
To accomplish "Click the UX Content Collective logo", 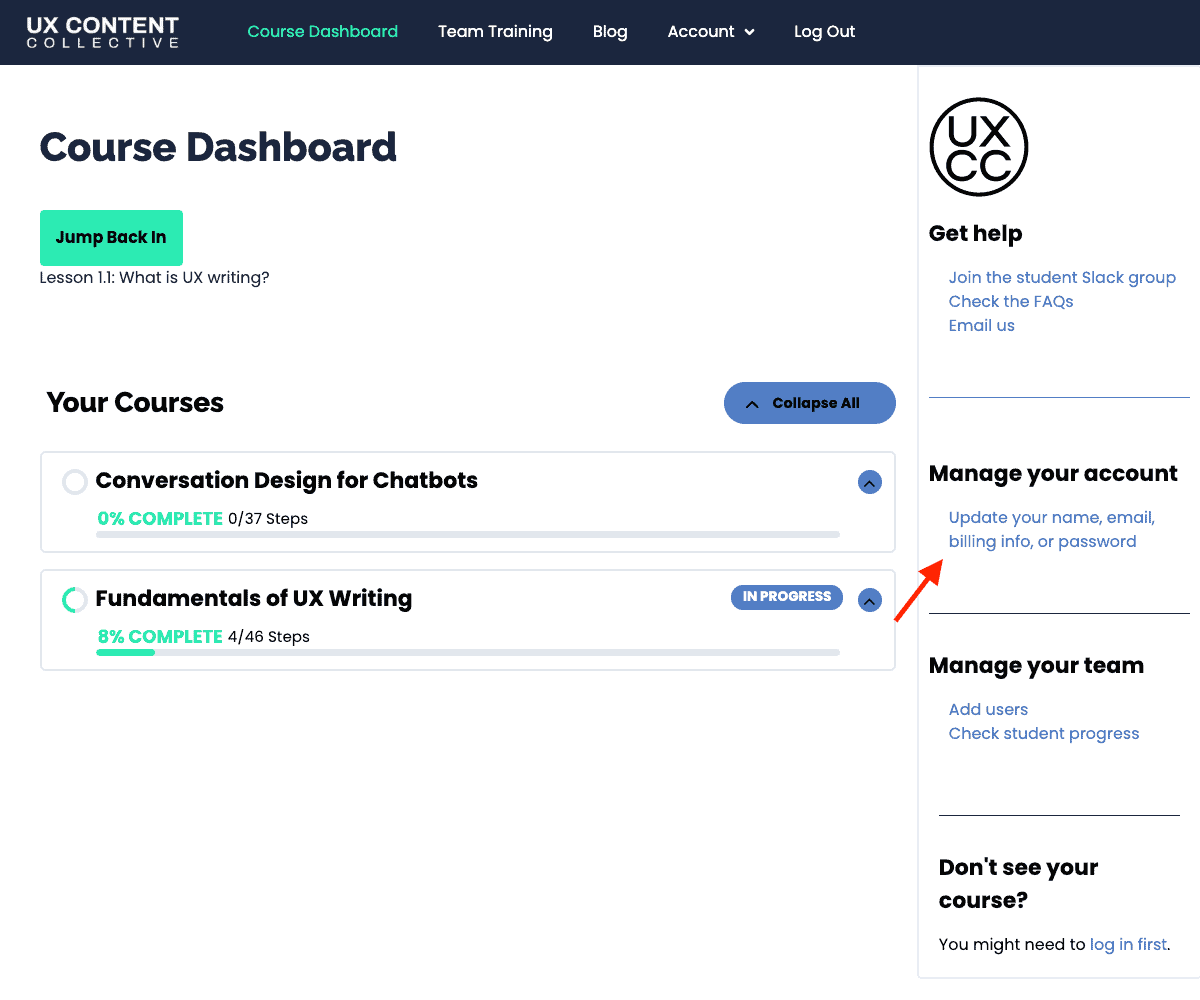I will pyautogui.click(x=103, y=32).
